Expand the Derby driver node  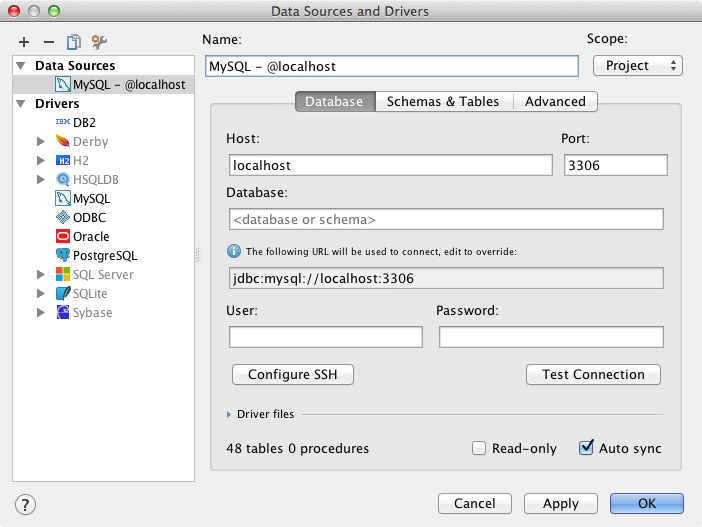coord(40,141)
